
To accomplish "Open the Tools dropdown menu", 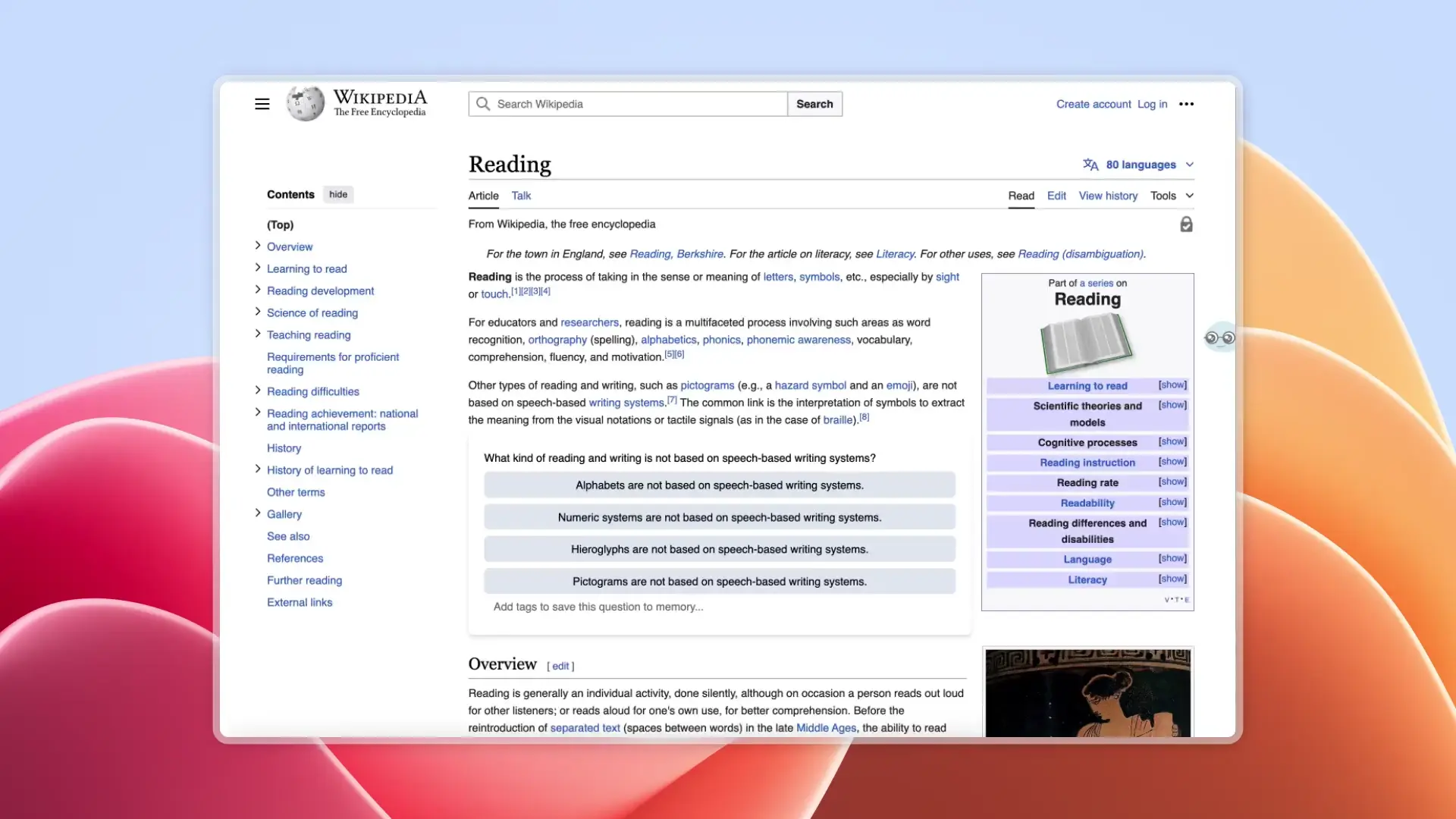I will [1172, 196].
